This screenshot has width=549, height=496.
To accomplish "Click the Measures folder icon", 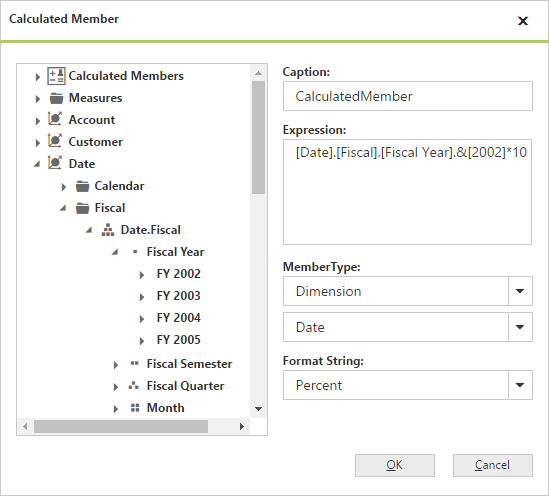I will (x=56, y=98).
